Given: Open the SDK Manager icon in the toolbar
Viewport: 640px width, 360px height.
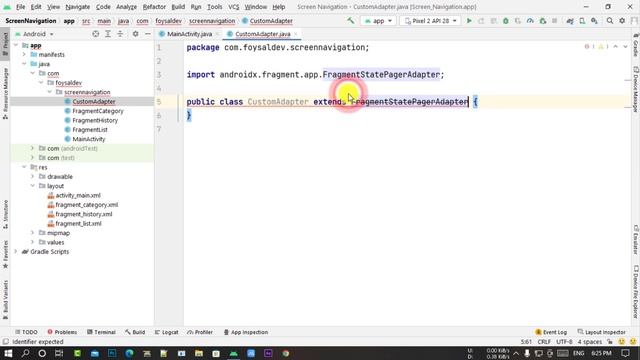Looking at the screenshot, I should (594, 20).
